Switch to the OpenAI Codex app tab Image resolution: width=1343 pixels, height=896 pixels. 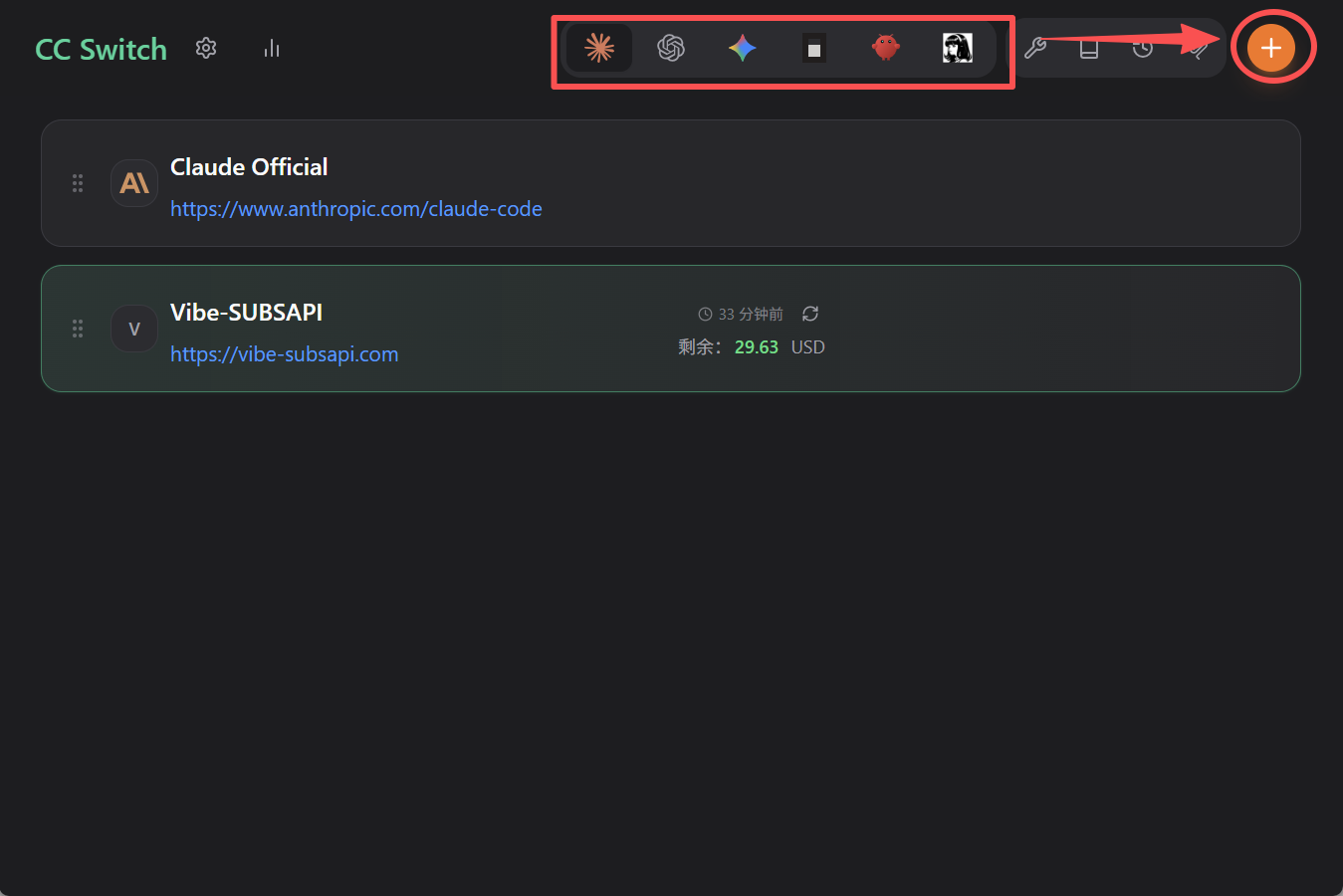click(671, 48)
